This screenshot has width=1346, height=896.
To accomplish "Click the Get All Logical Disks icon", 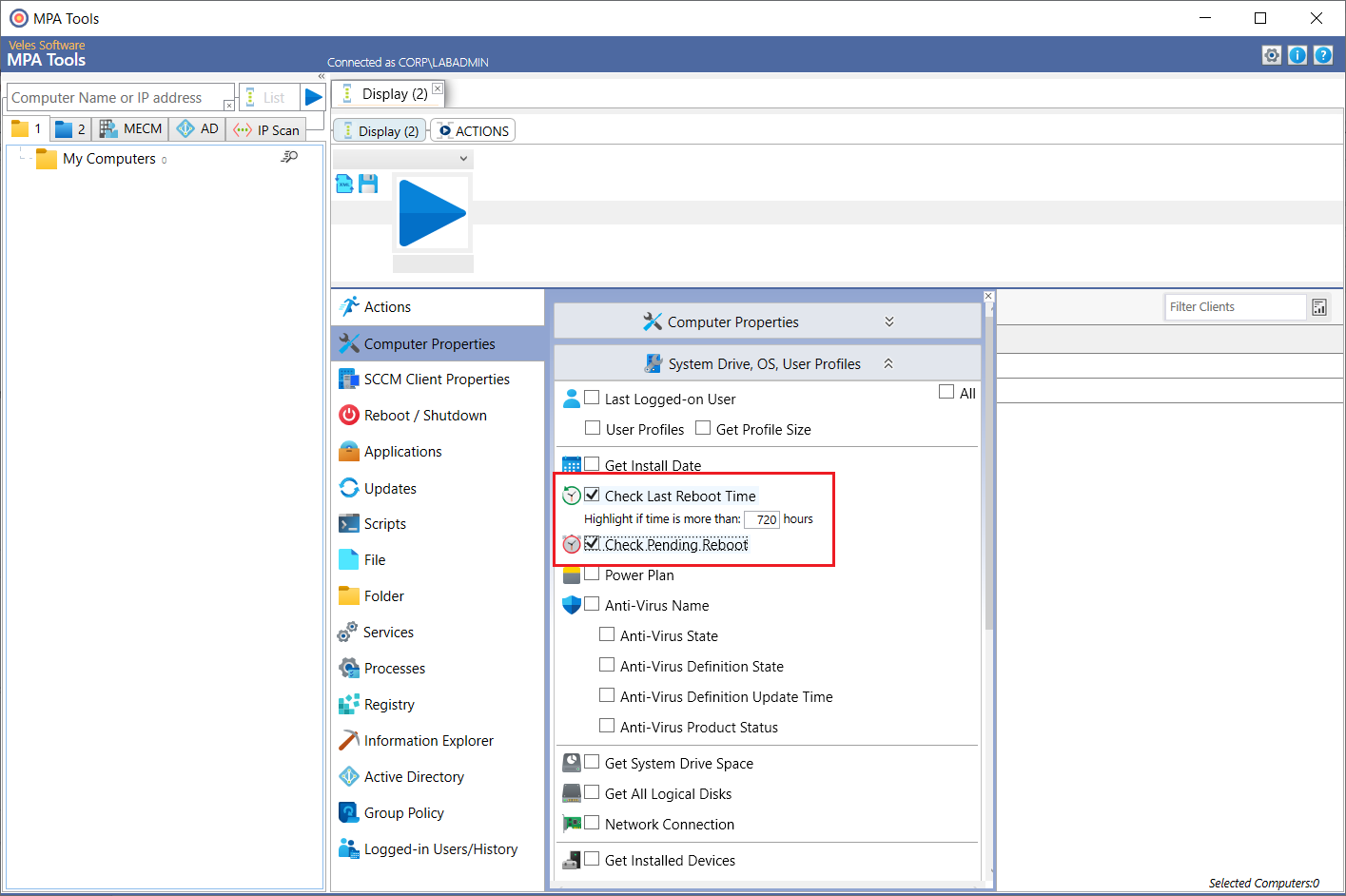I will point(571,793).
